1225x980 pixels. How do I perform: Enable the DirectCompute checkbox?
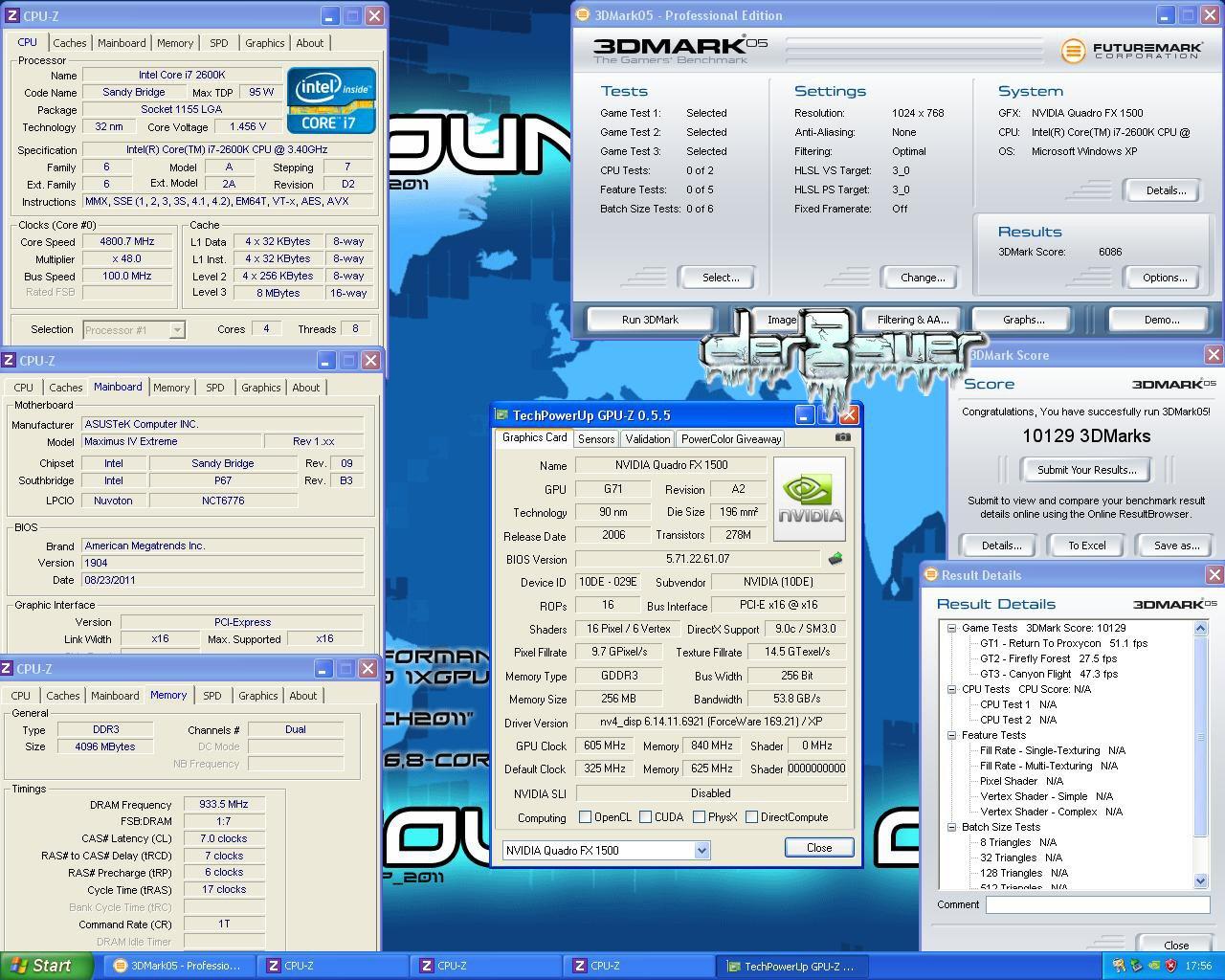(751, 817)
